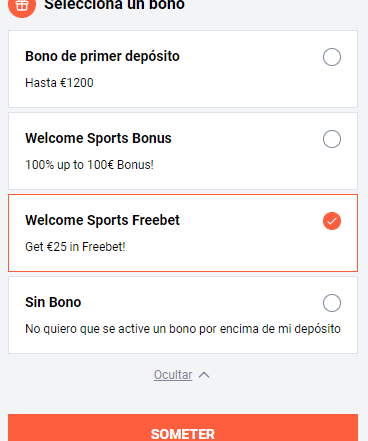Click the Ocultar link
Image resolution: width=368 pixels, height=441 pixels.
[173, 375]
